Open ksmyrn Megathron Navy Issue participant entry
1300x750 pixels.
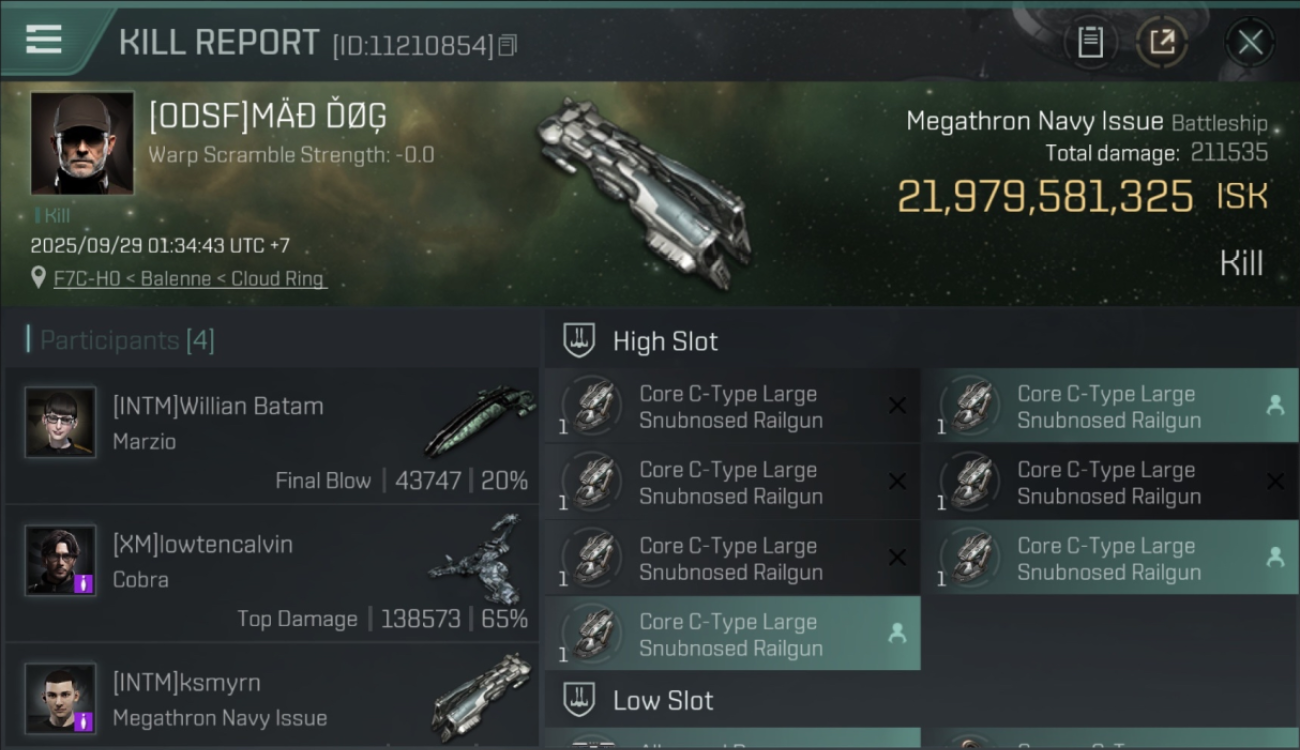coord(272,697)
